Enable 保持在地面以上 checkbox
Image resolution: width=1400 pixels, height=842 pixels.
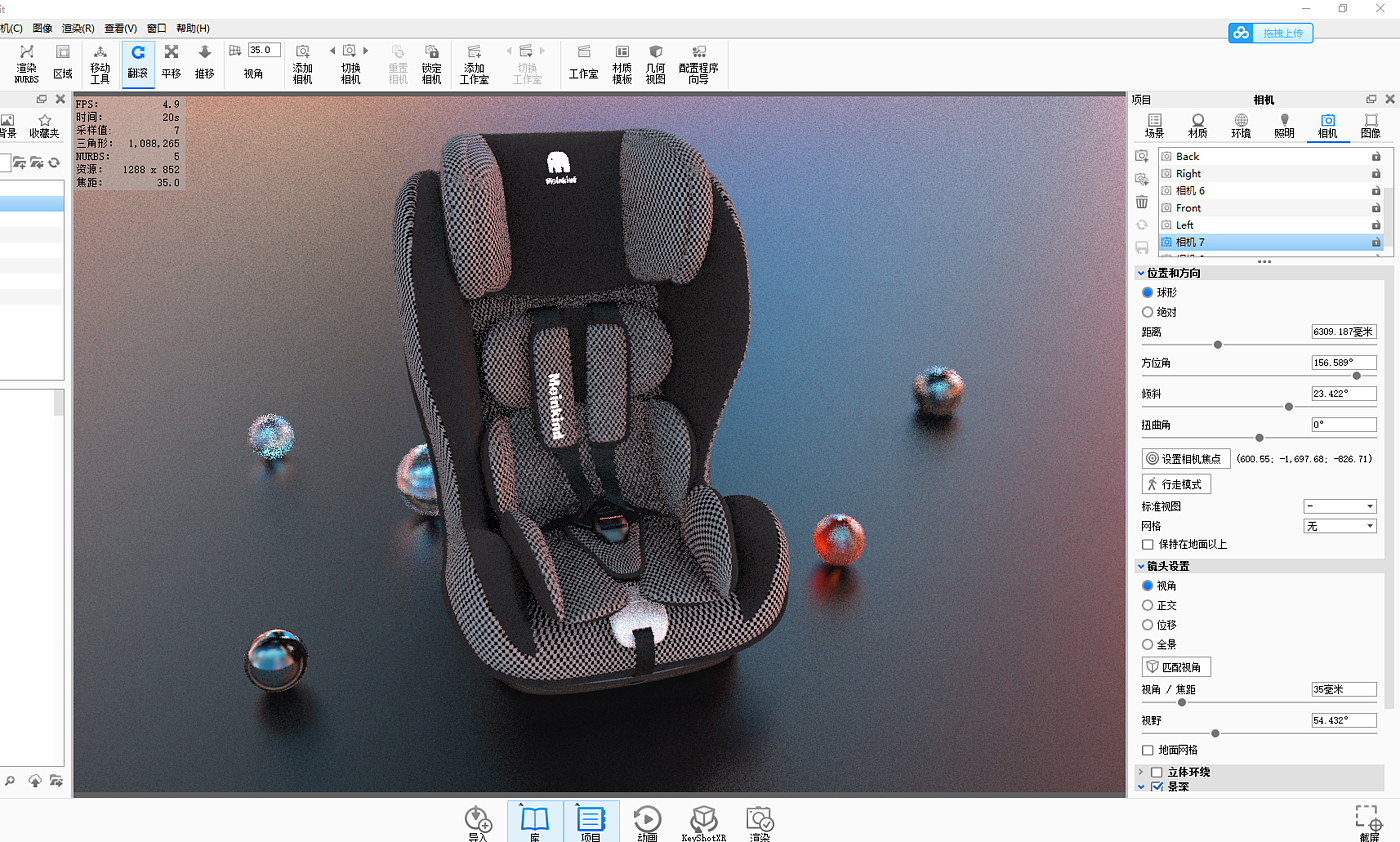pyautogui.click(x=1148, y=544)
